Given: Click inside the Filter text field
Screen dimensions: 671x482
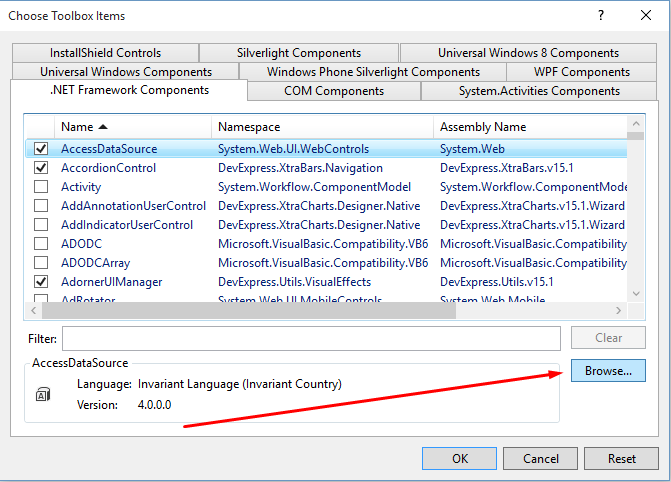Looking at the screenshot, I should (312, 338).
